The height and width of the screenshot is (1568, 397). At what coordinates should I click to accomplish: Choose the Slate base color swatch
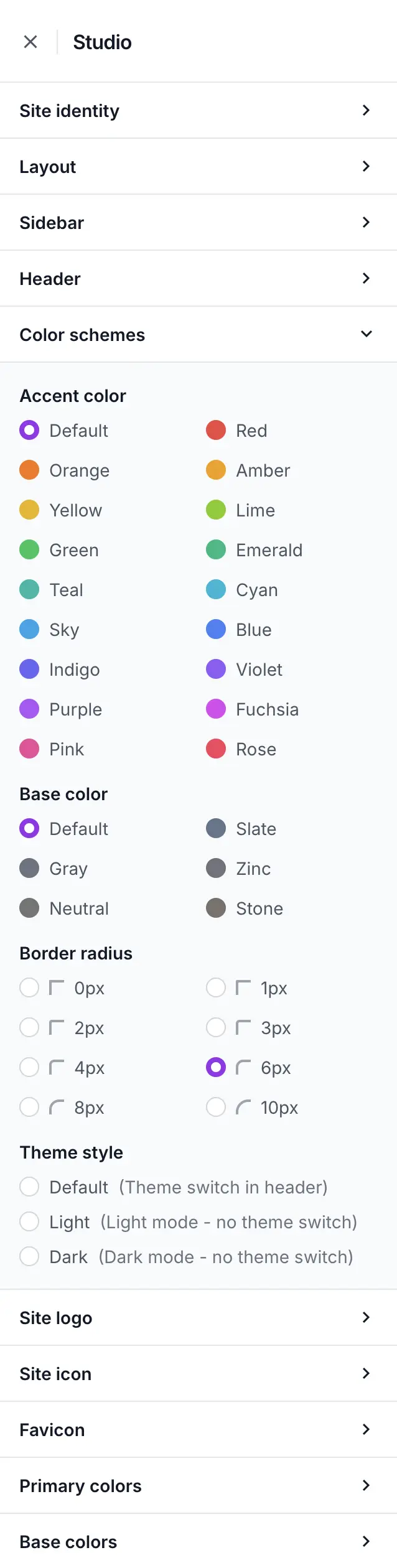click(216, 828)
